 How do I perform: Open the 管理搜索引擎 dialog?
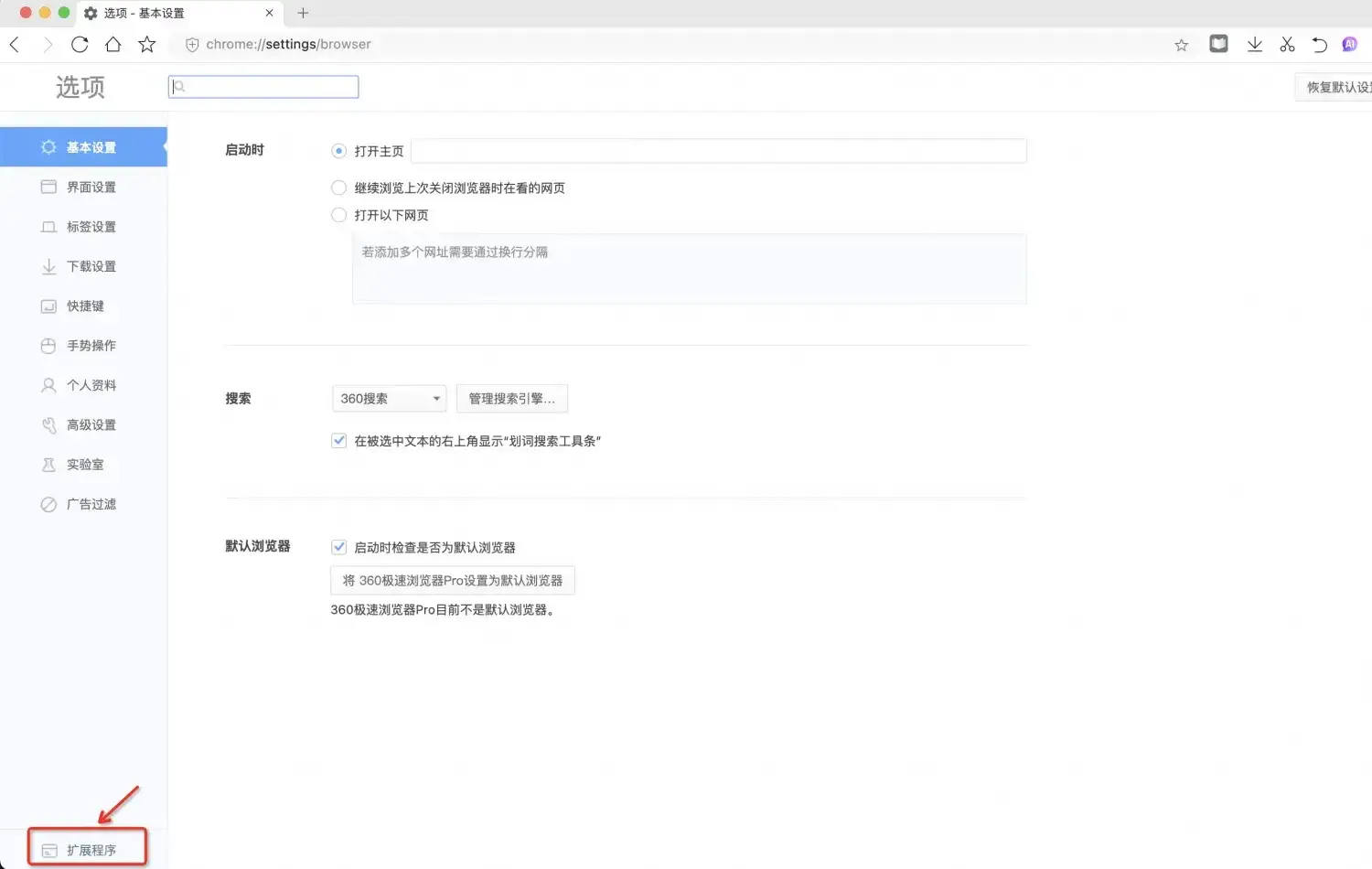click(511, 398)
